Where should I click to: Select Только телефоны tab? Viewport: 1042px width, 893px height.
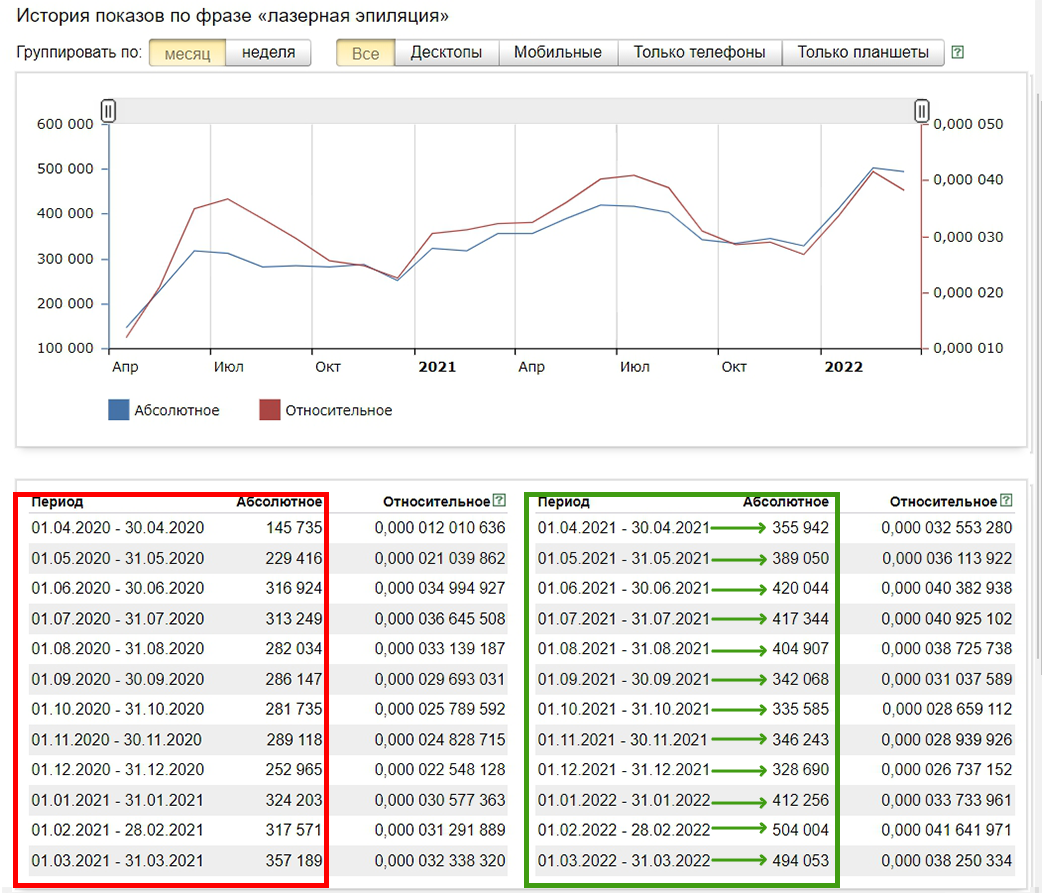(700, 53)
